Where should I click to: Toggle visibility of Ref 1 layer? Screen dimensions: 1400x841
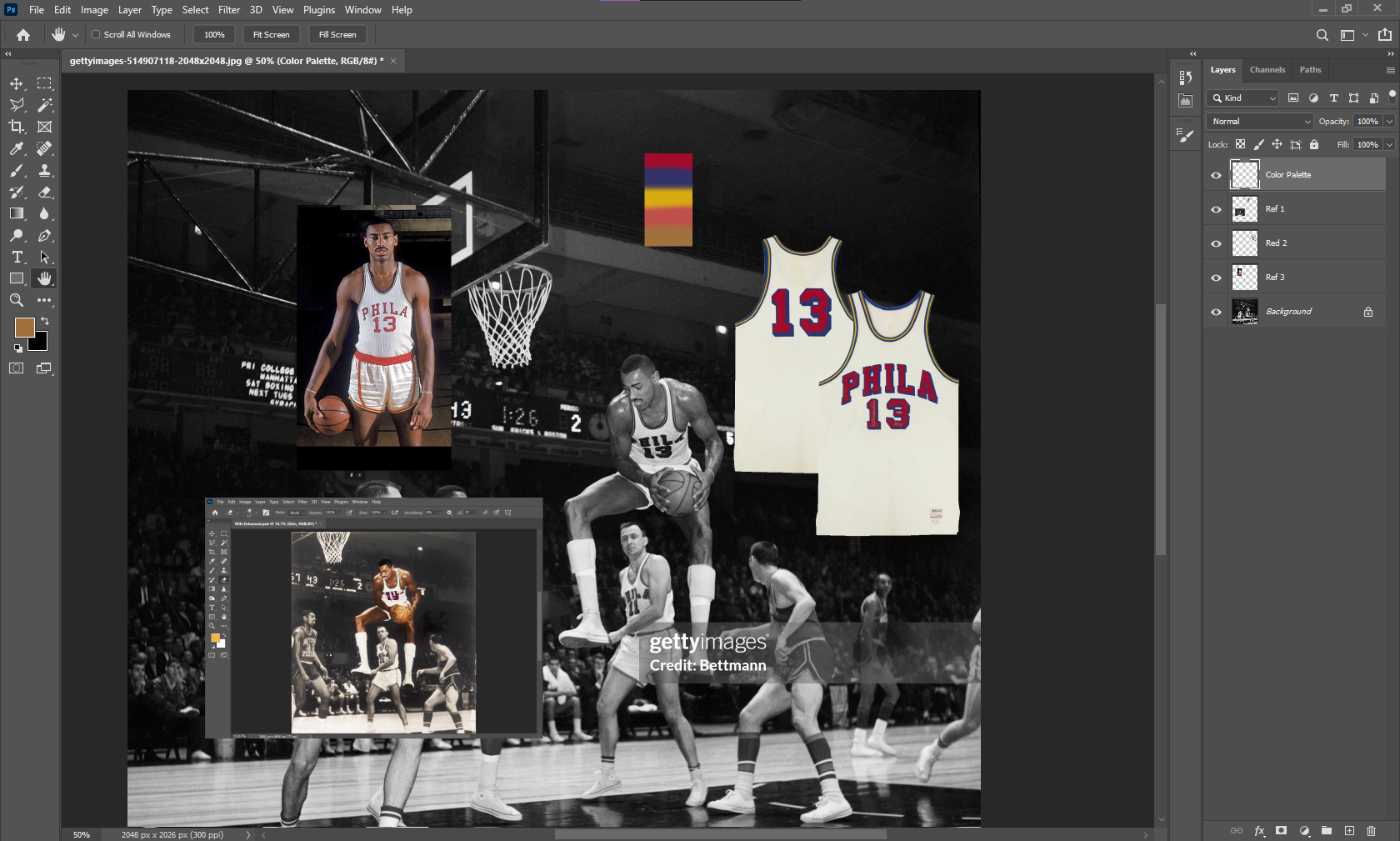1216,209
